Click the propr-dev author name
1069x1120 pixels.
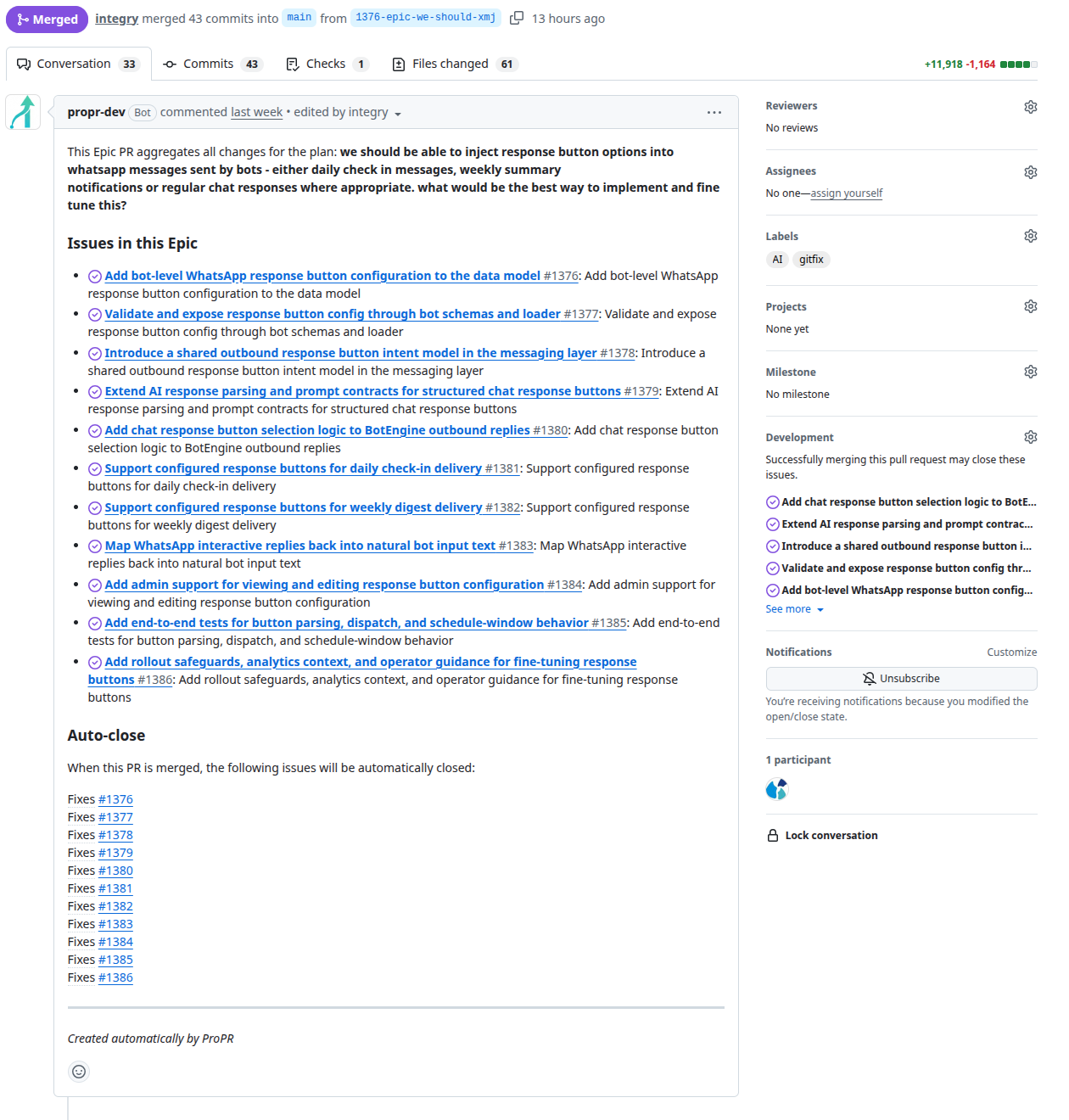point(96,112)
